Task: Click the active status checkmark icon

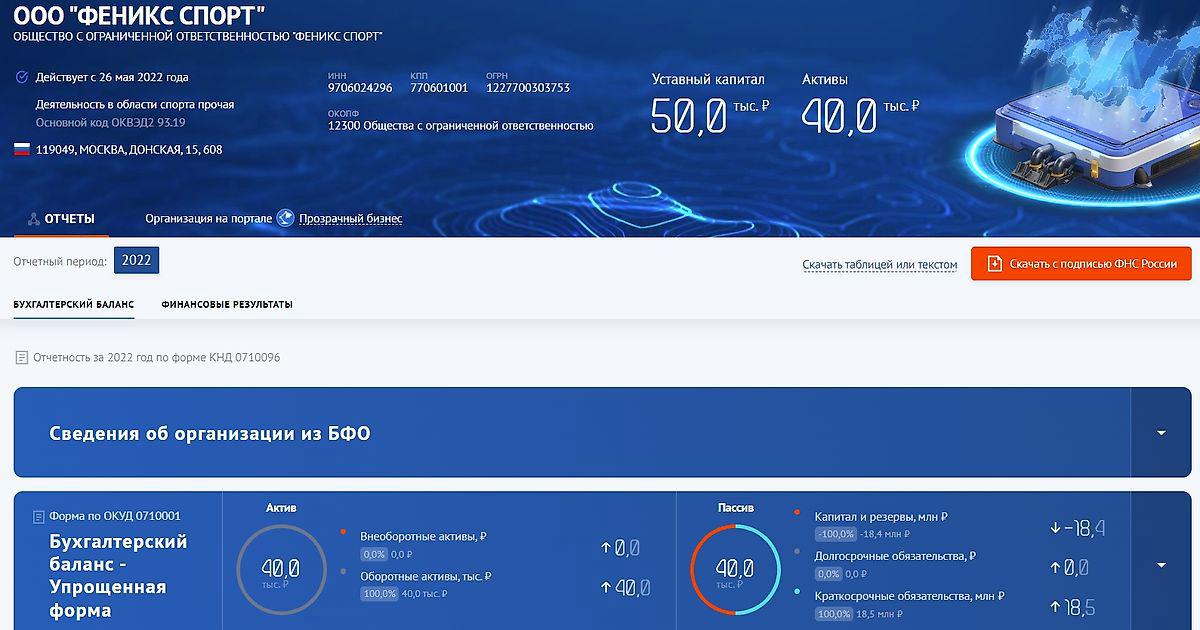Action: coord(22,77)
